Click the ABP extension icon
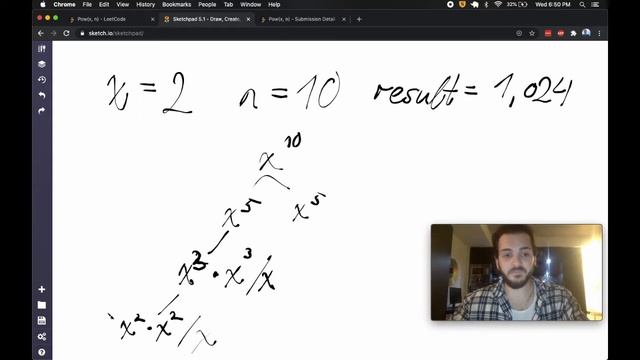This screenshot has height=360, width=640. tap(561, 33)
